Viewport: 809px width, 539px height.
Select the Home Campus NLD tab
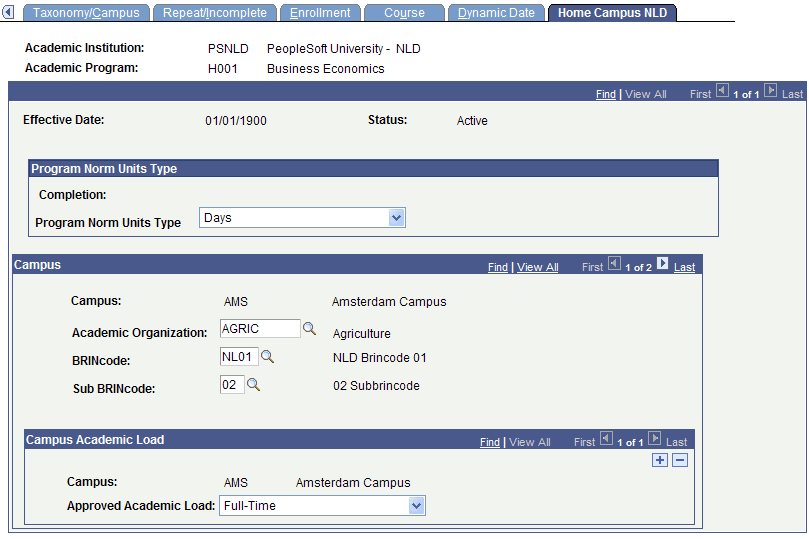tap(612, 13)
